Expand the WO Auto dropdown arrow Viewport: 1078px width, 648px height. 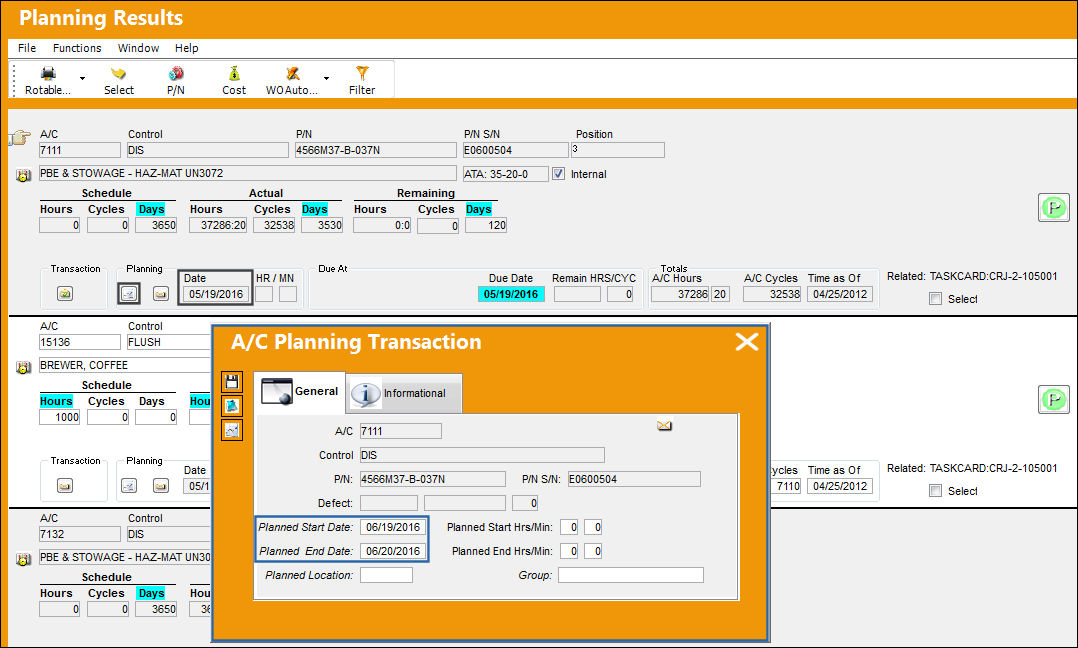tap(327, 78)
